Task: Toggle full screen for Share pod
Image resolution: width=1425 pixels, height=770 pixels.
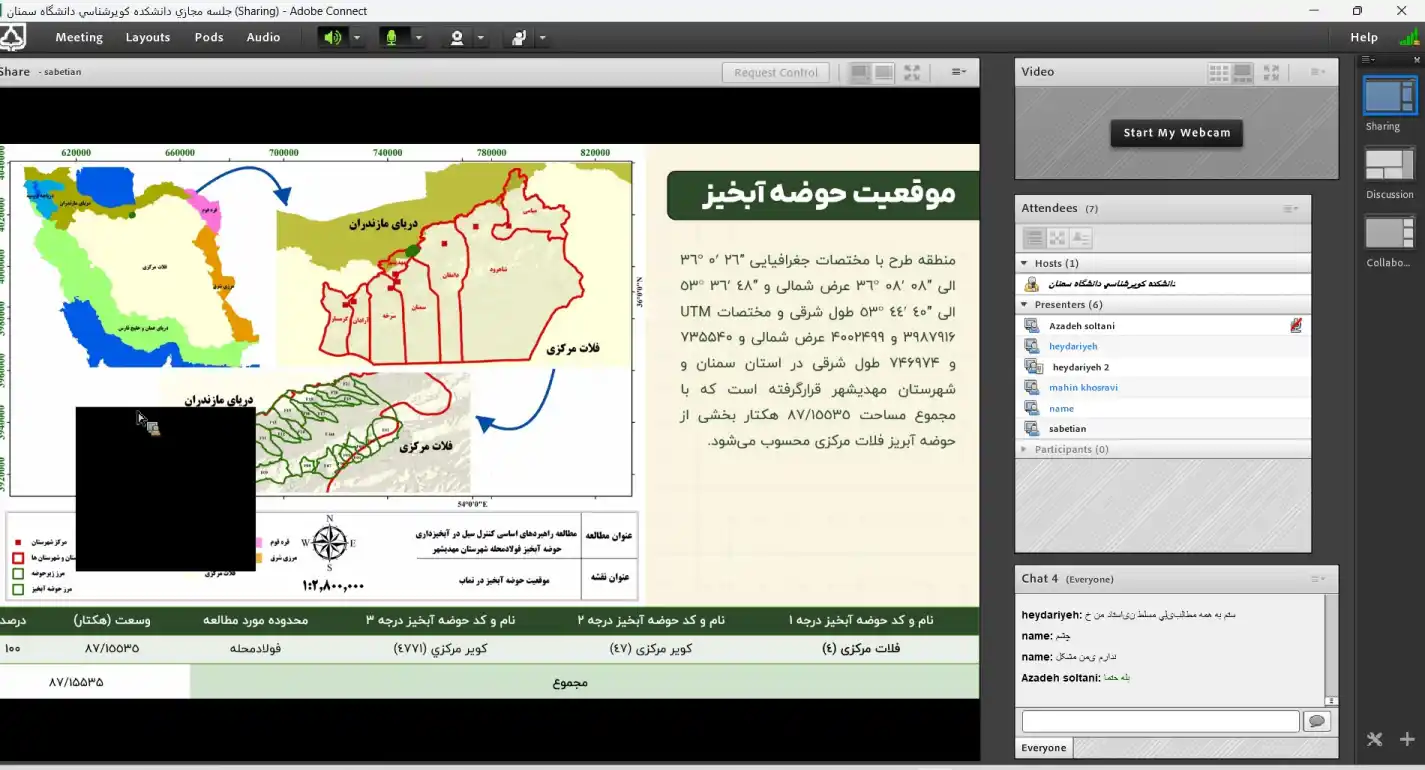Action: pos(912,72)
